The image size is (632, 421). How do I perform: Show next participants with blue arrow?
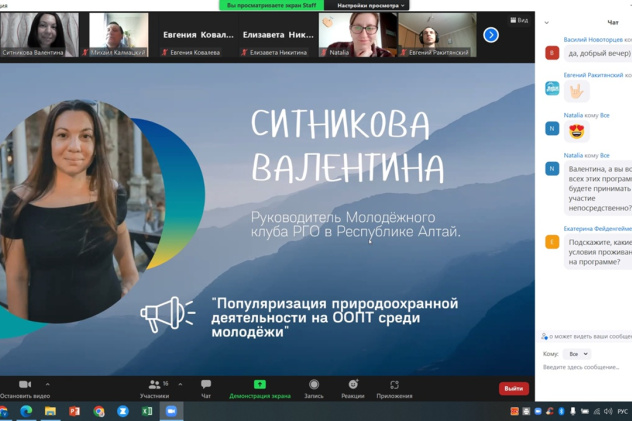(x=491, y=35)
